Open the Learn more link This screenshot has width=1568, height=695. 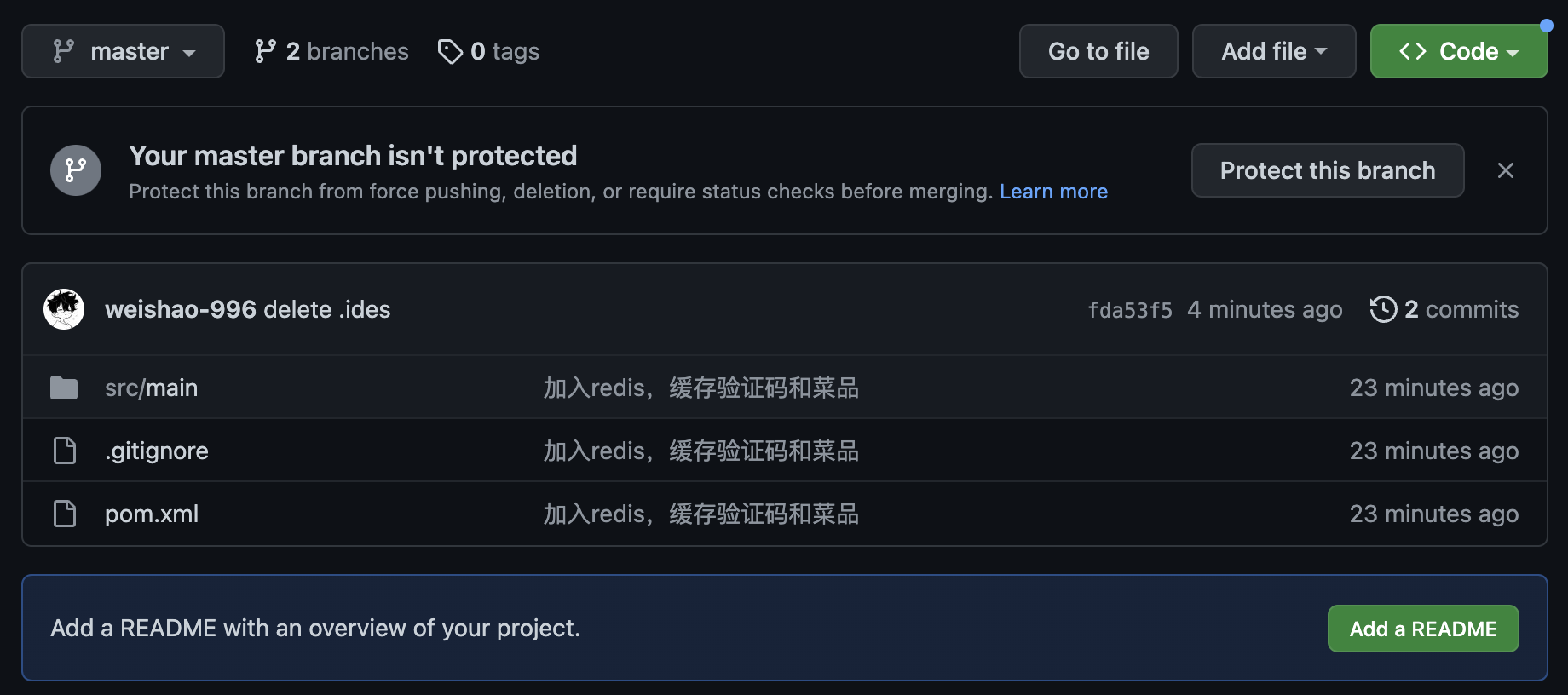click(x=1053, y=192)
